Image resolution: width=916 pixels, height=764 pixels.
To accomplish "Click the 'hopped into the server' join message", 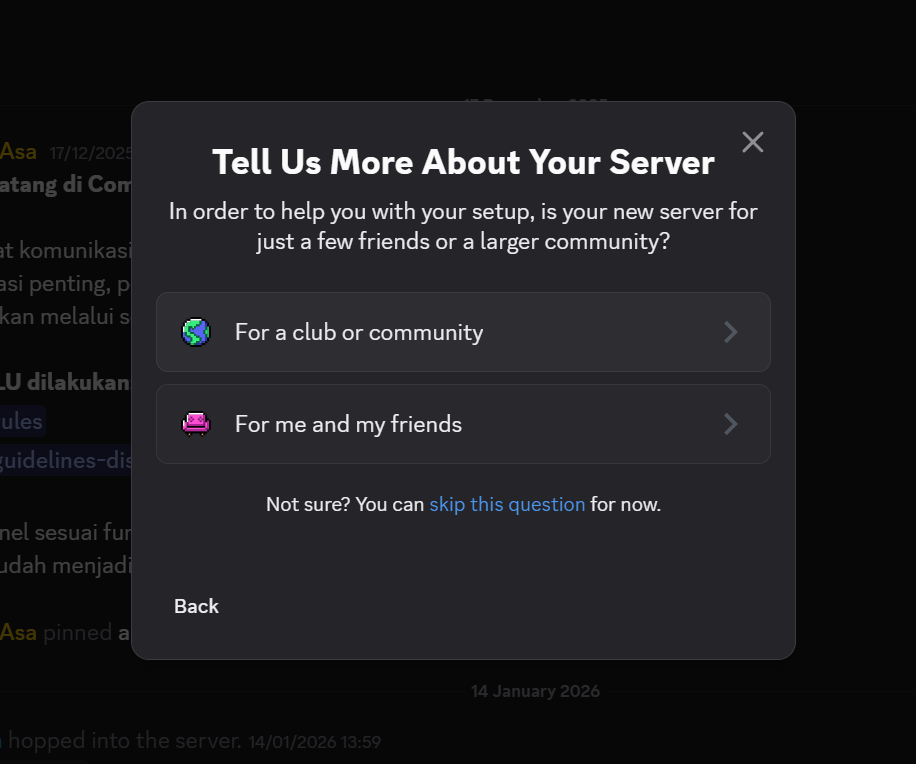I will [x=124, y=741].
